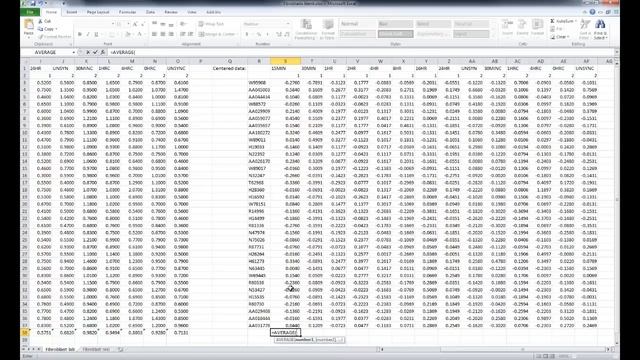Click in the formula bar input
640x360 pixels.
click(361, 52)
